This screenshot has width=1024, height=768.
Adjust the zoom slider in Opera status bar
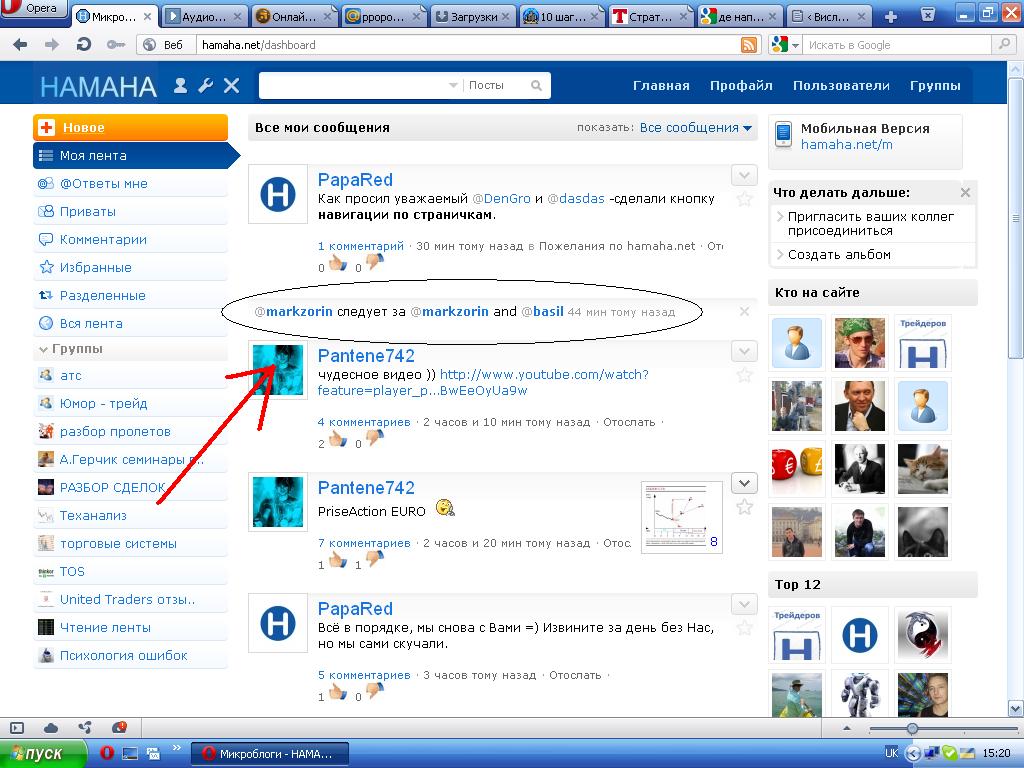[x=912, y=729]
